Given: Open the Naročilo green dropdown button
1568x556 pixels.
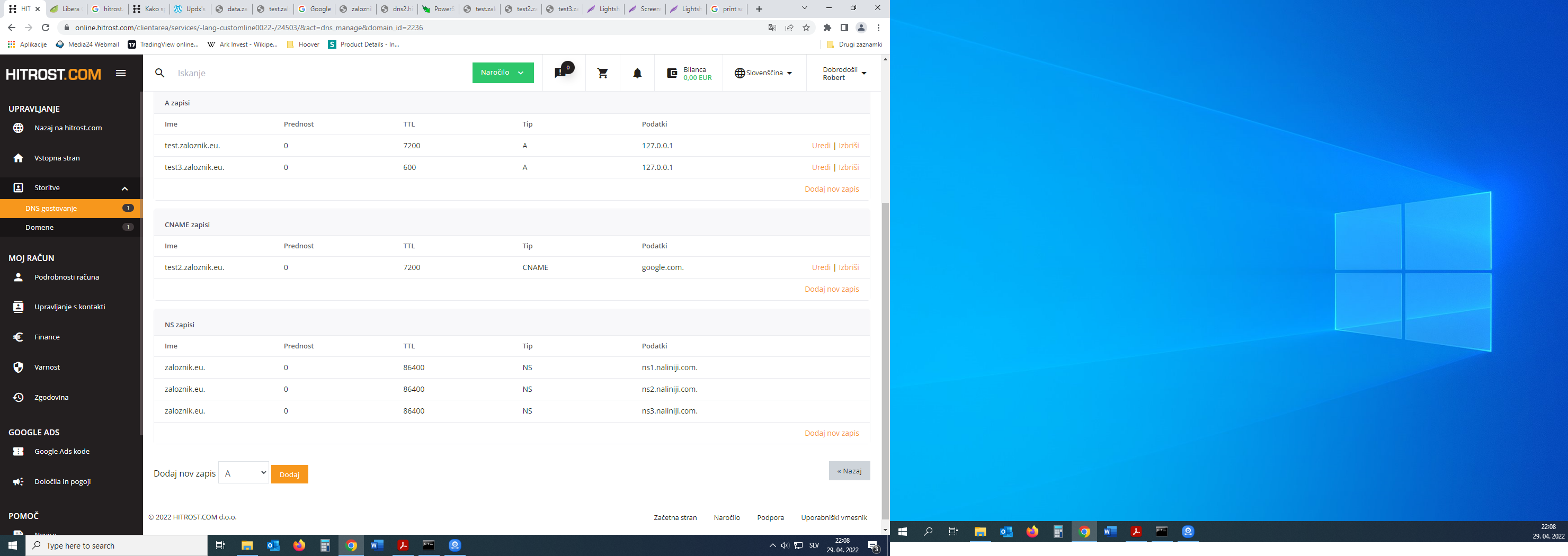Looking at the screenshot, I should 503,73.
